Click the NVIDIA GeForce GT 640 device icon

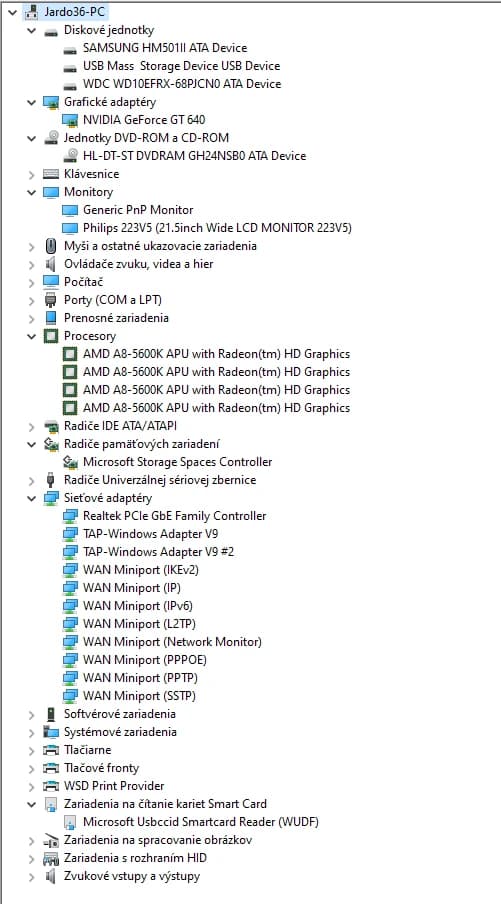tap(70, 120)
